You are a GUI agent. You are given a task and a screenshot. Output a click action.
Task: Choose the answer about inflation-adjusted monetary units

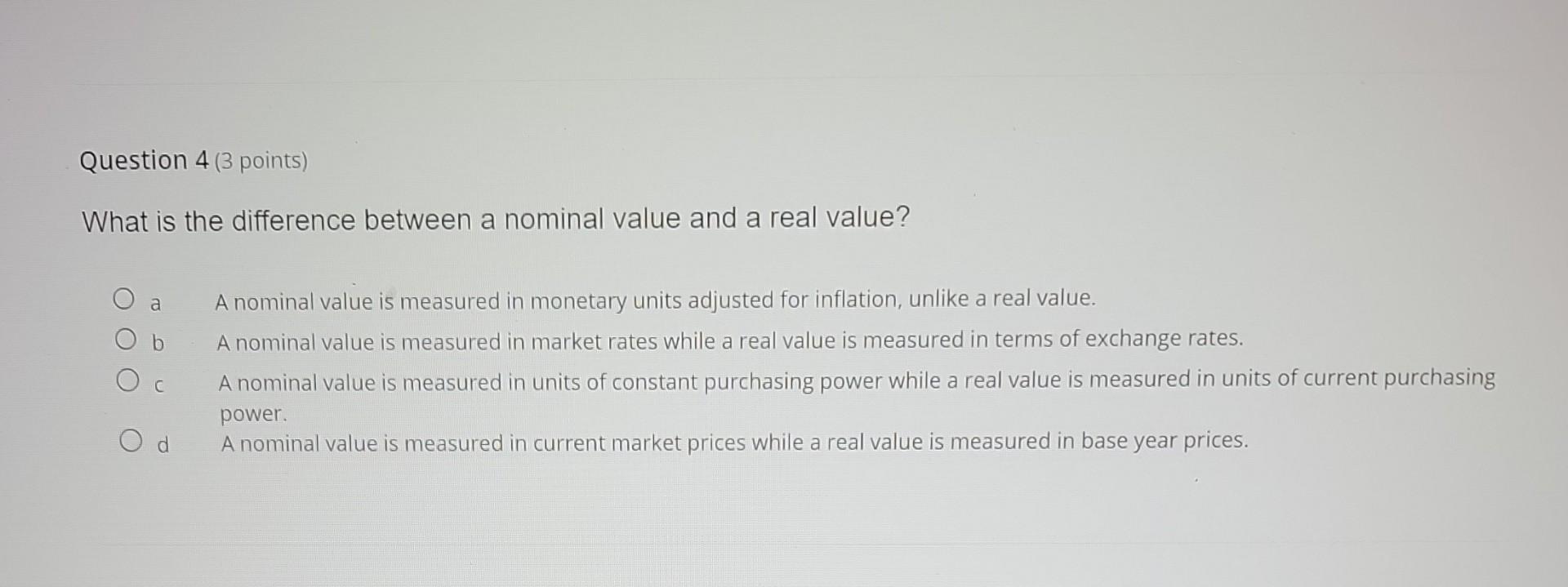click(124, 300)
